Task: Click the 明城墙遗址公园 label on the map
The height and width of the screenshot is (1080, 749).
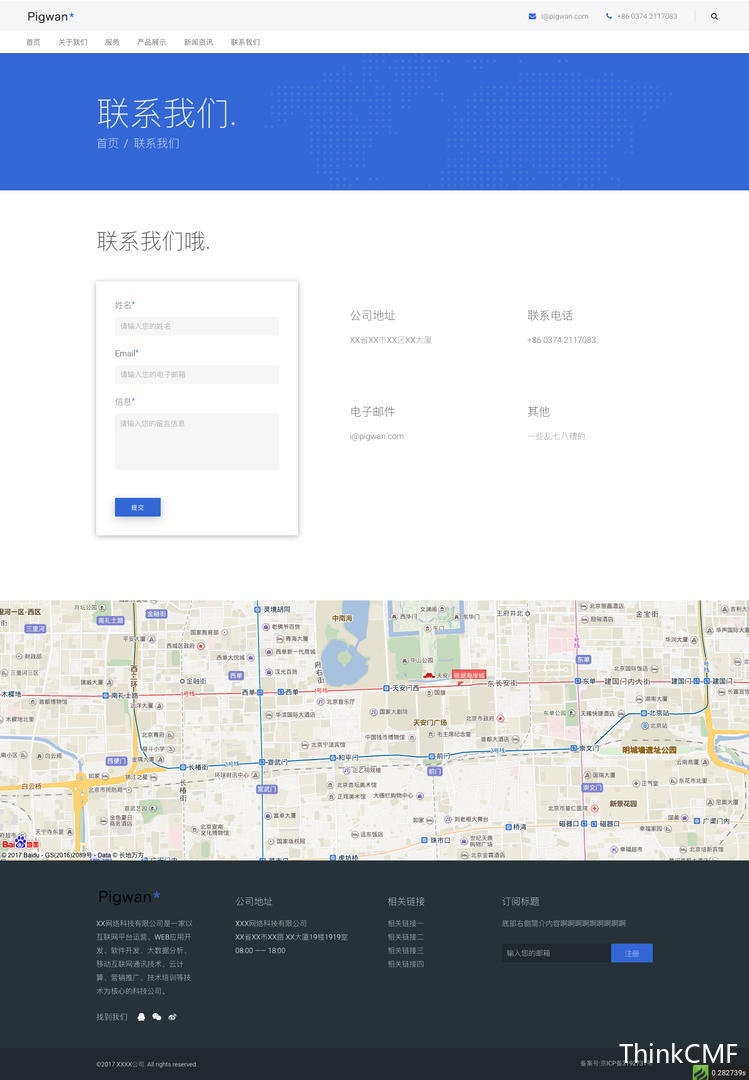Action: point(649,749)
